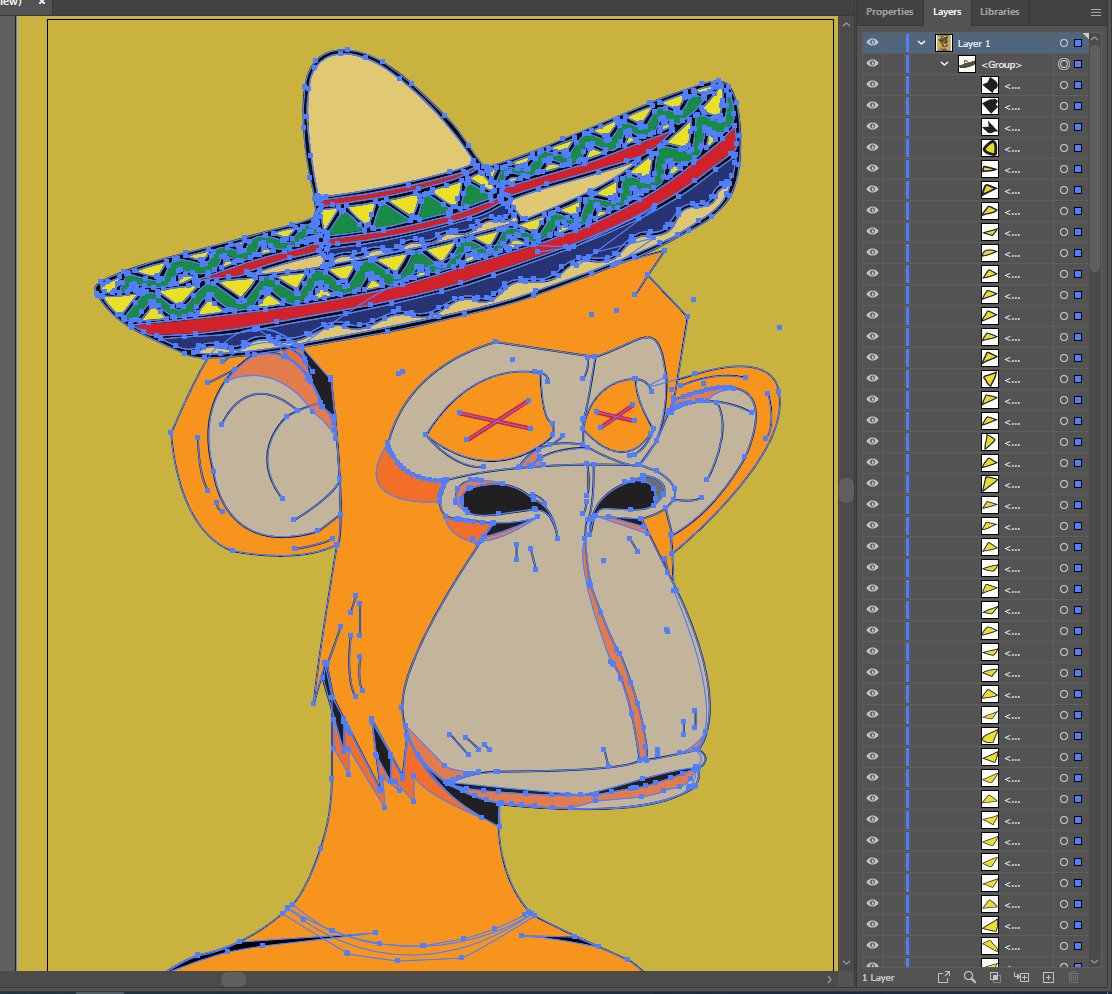Click the Layer 1 thumbnail
Image resolution: width=1112 pixels, height=994 pixels.
(943, 43)
